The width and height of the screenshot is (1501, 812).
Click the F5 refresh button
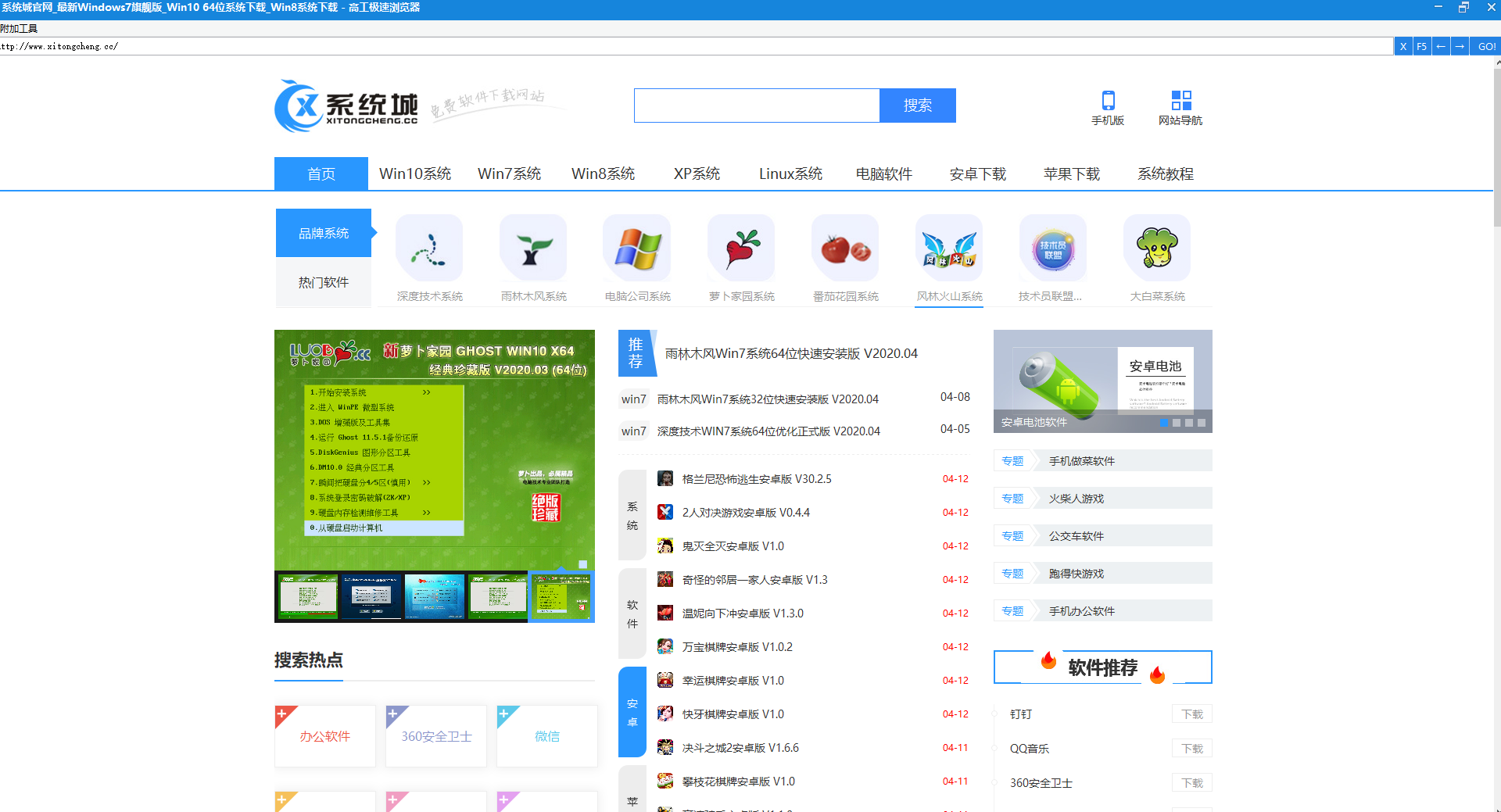[x=1421, y=46]
